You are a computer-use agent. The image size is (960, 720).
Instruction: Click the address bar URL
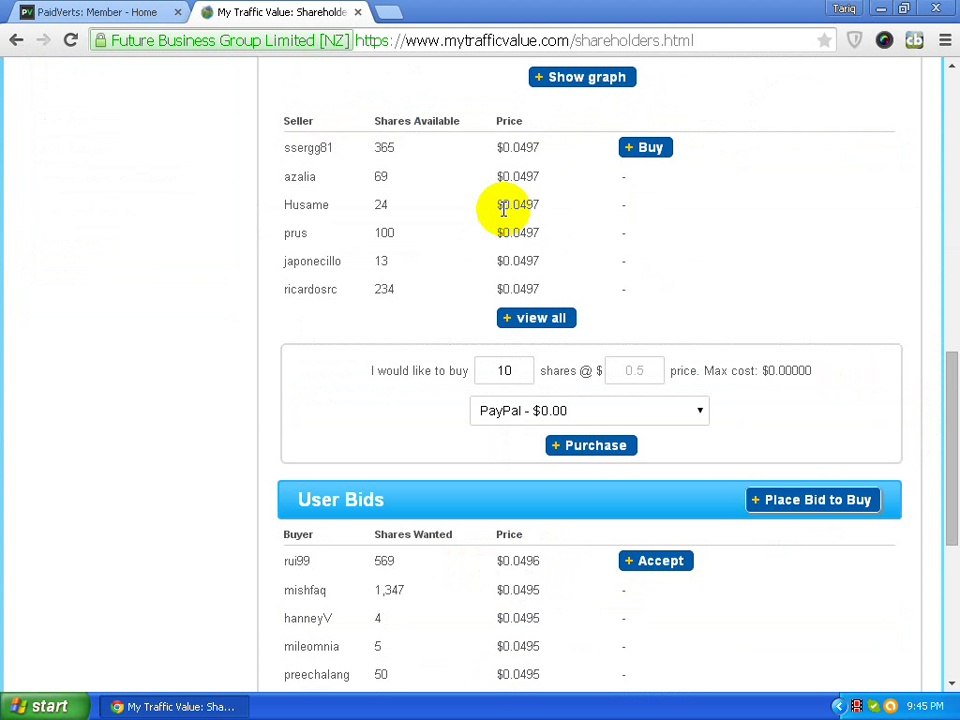point(524,40)
